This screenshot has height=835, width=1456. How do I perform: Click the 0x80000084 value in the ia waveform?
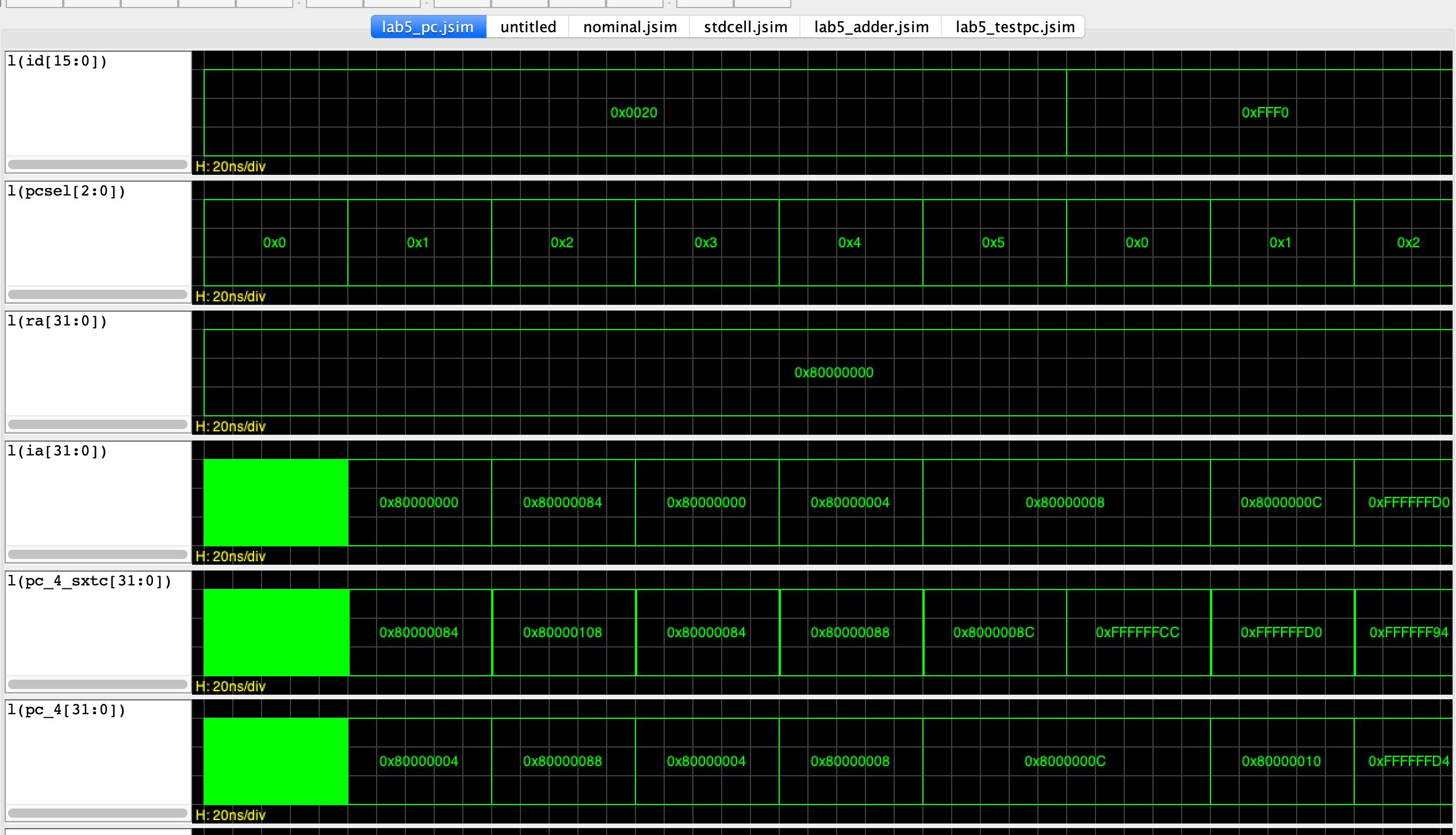562,503
